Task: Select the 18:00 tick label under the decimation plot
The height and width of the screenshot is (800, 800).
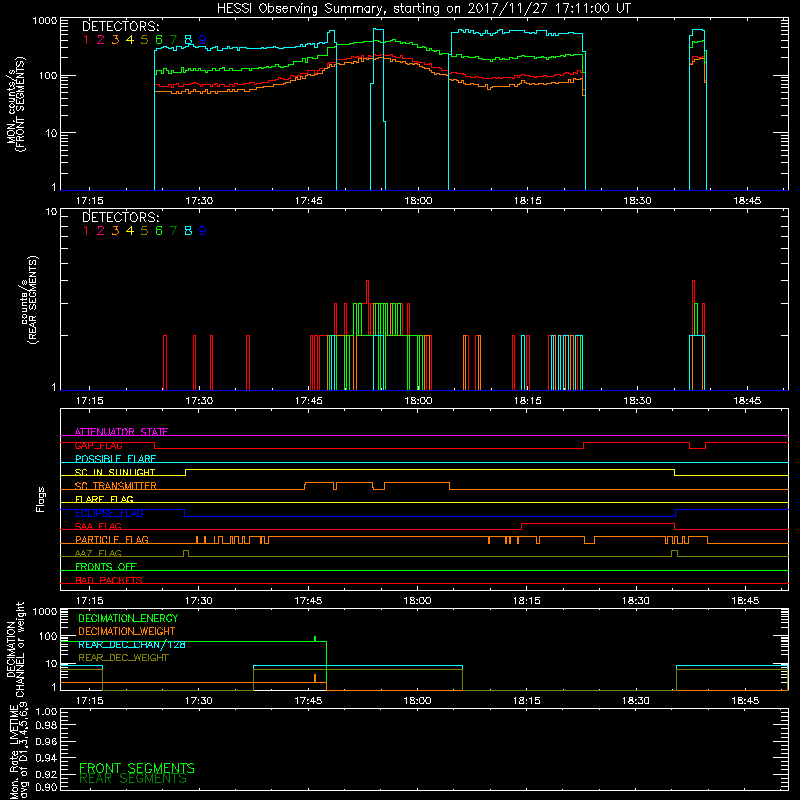Action: (417, 701)
